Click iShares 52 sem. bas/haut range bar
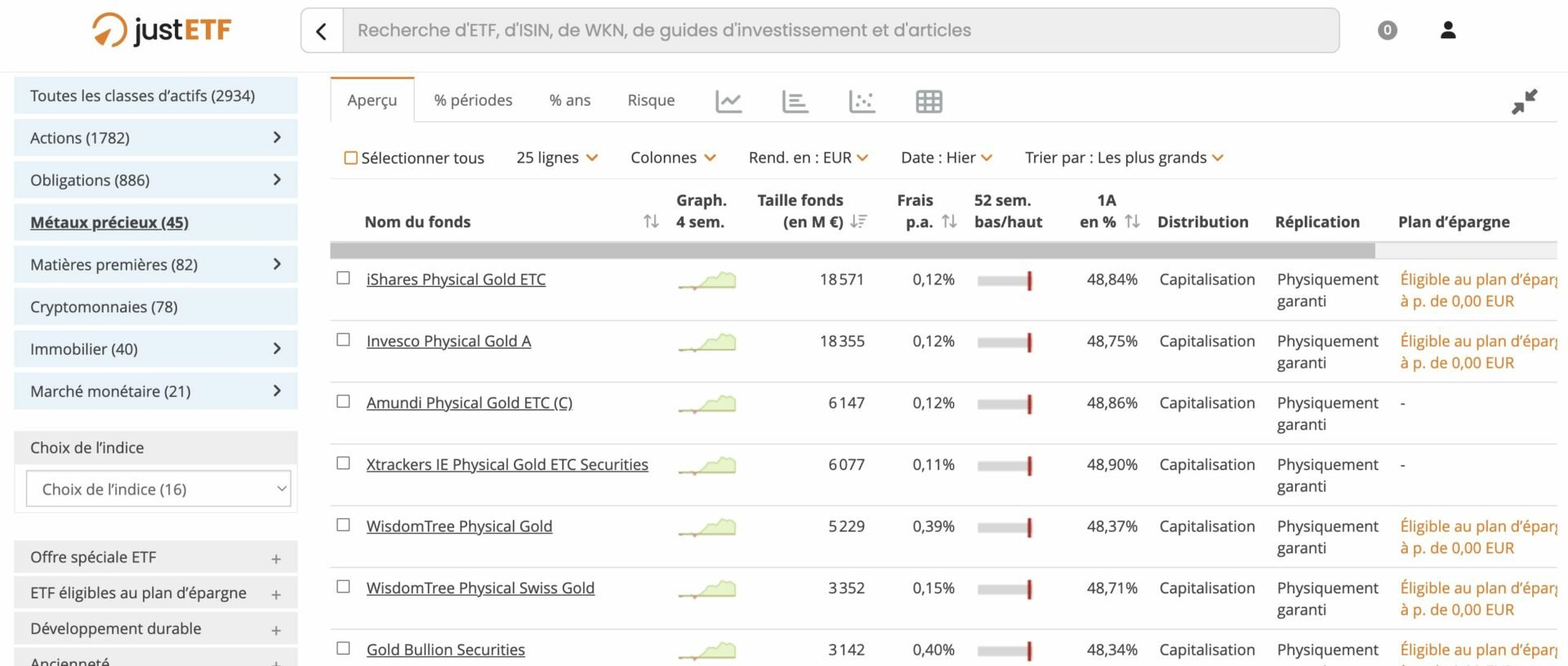1568x666 pixels. click(x=1004, y=281)
